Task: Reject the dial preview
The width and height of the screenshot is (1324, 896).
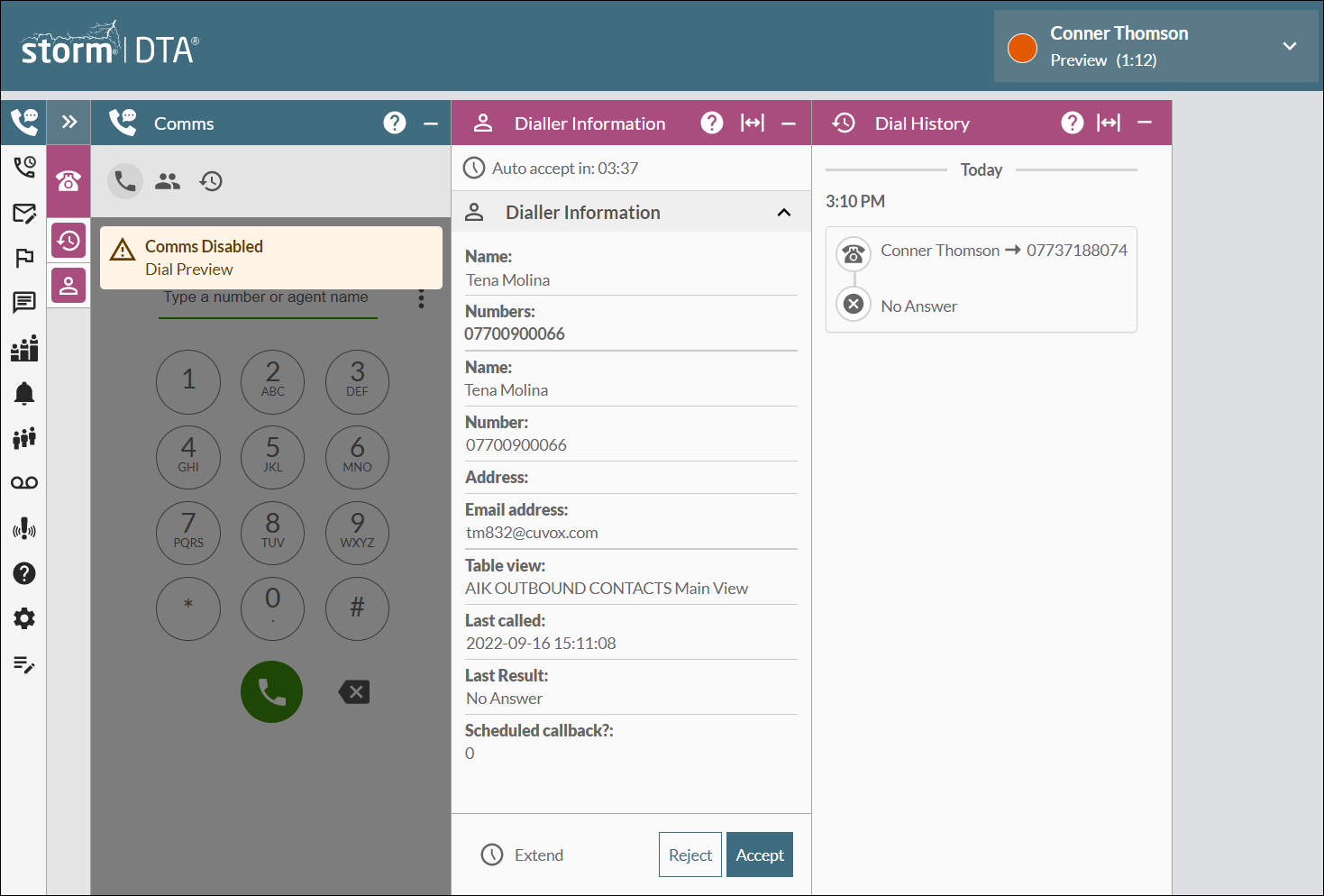Action: click(x=689, y=855)
